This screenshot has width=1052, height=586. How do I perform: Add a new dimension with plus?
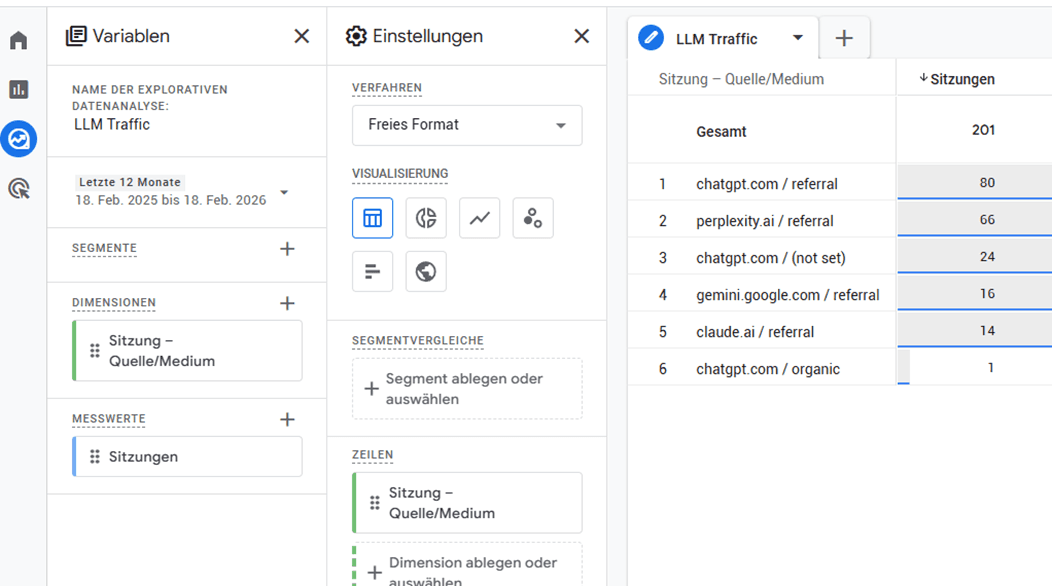[287, 303]
